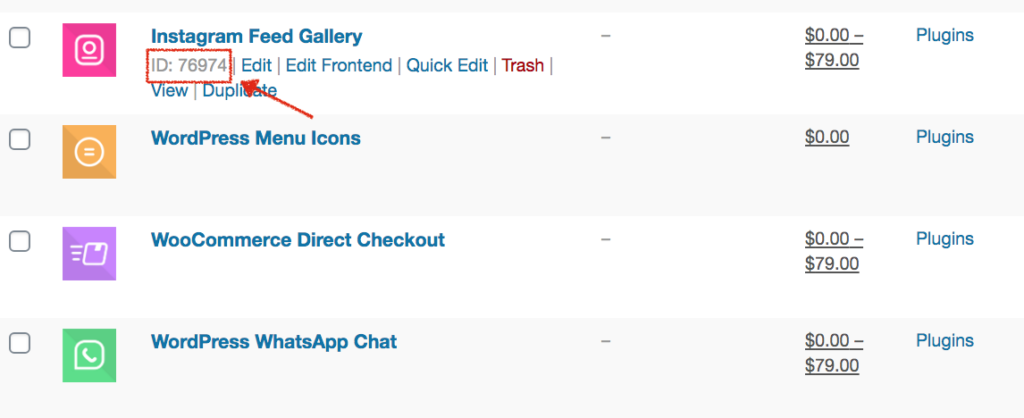Move Instagram Feed Gallery to Trash
This screenshot has height=418, width=1024.
523,66
